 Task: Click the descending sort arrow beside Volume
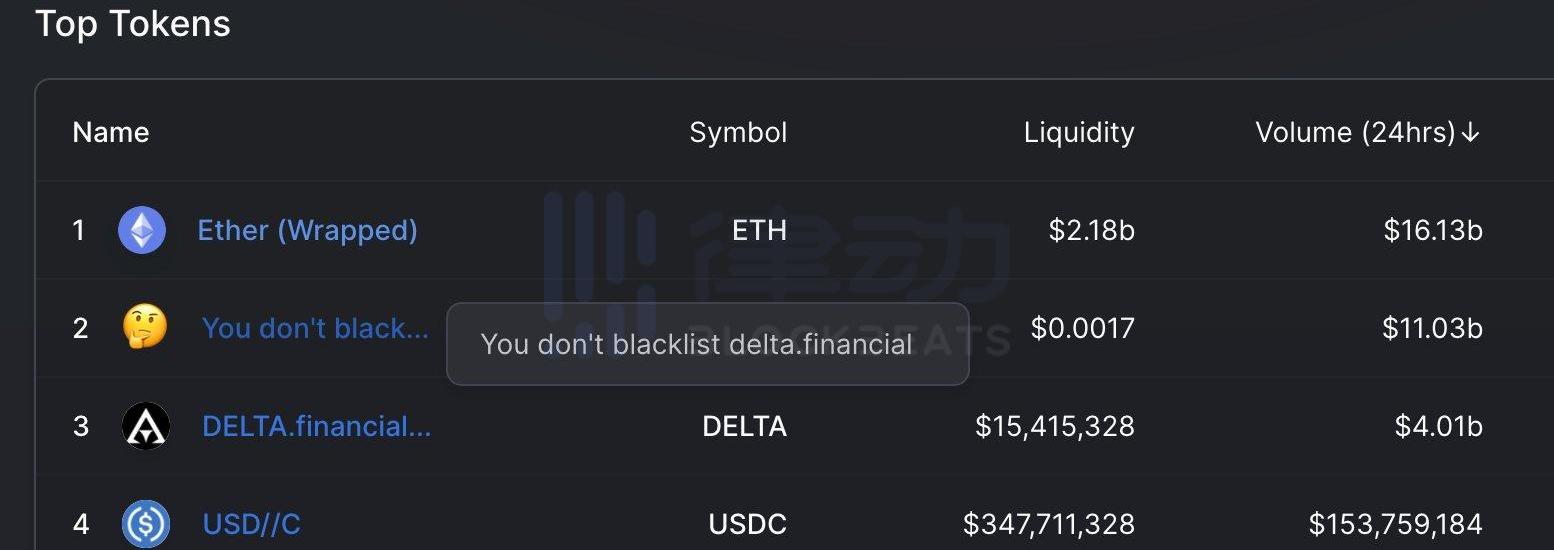tap(1470, 133)
